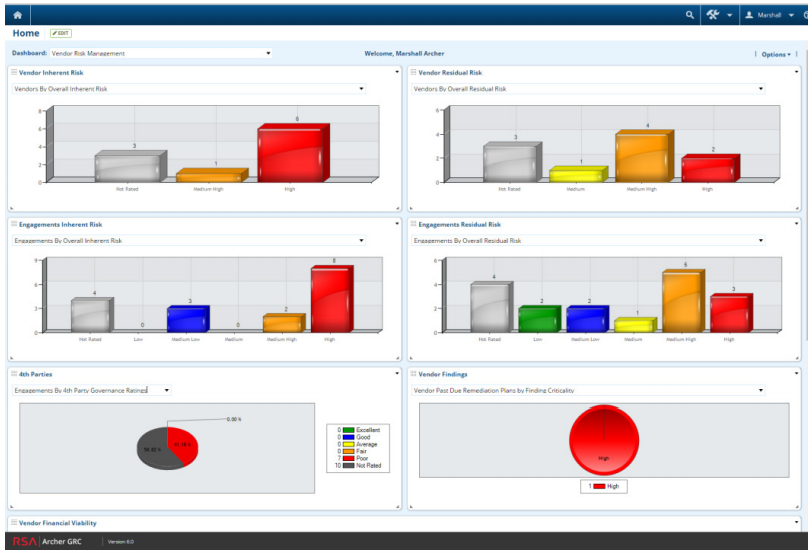This screenshot has width=812, height=553.
Task: Open 4th Parties panel menu arrow
Action: (x=397, y=373)
